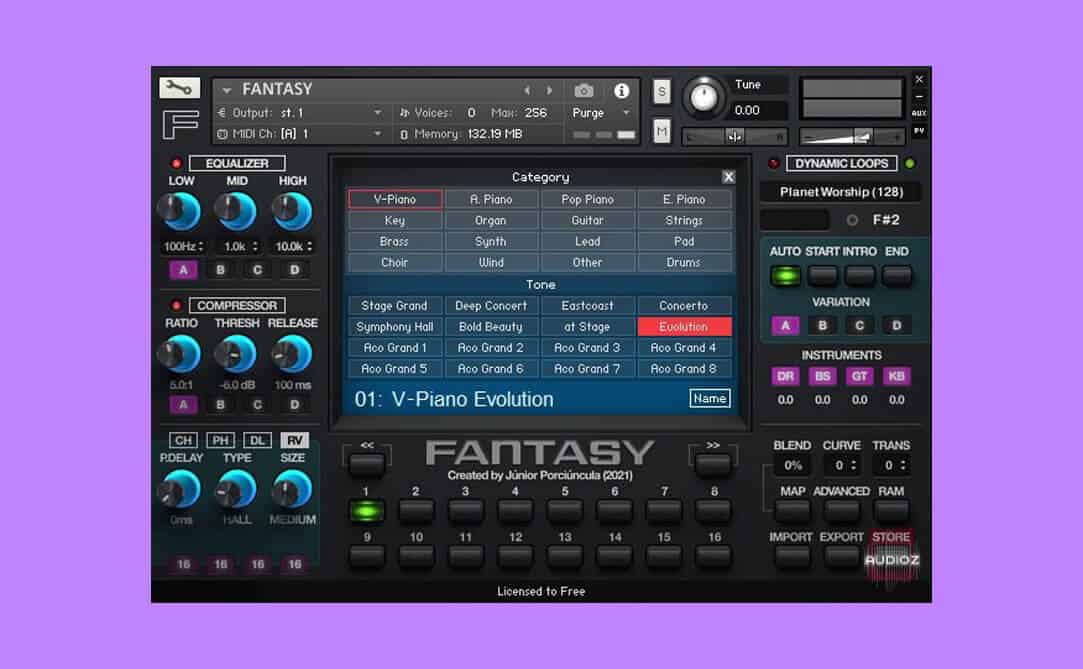Select the Drums category
1083x669 pixels.
coord(684,262)
